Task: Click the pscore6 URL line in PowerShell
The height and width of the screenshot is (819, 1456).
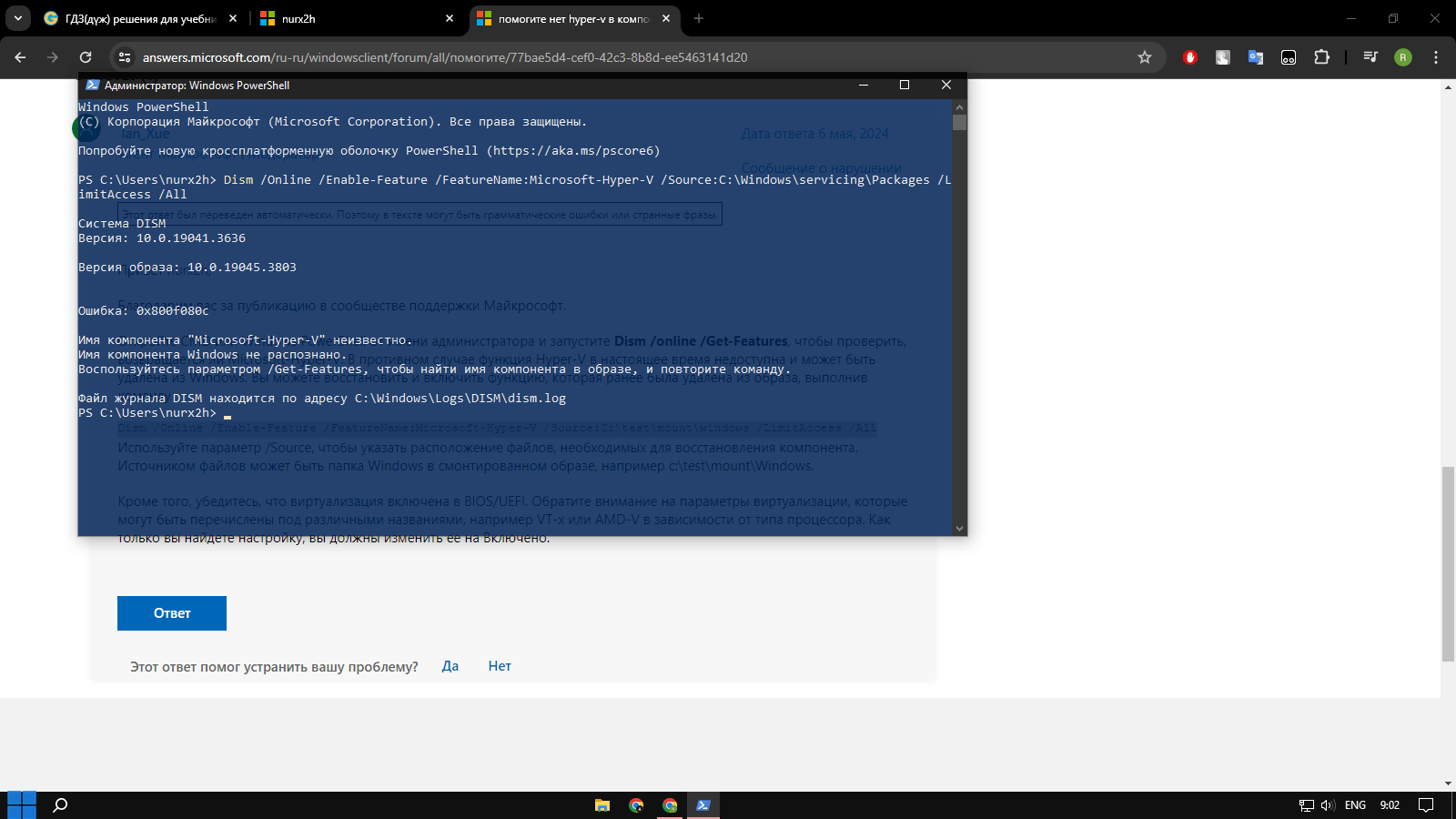Action: coord(369,151)
